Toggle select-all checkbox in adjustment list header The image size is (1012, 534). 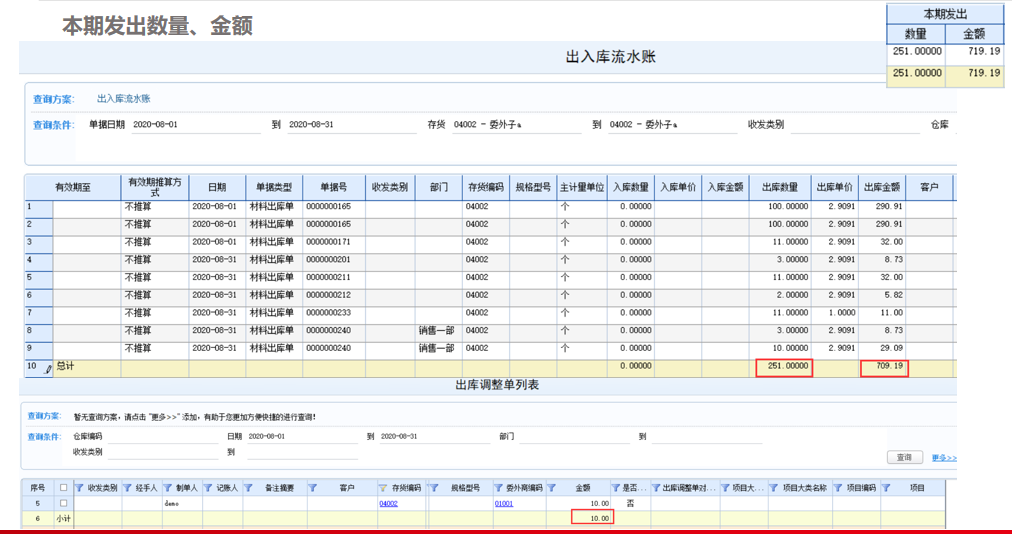[x=63, y=488]
